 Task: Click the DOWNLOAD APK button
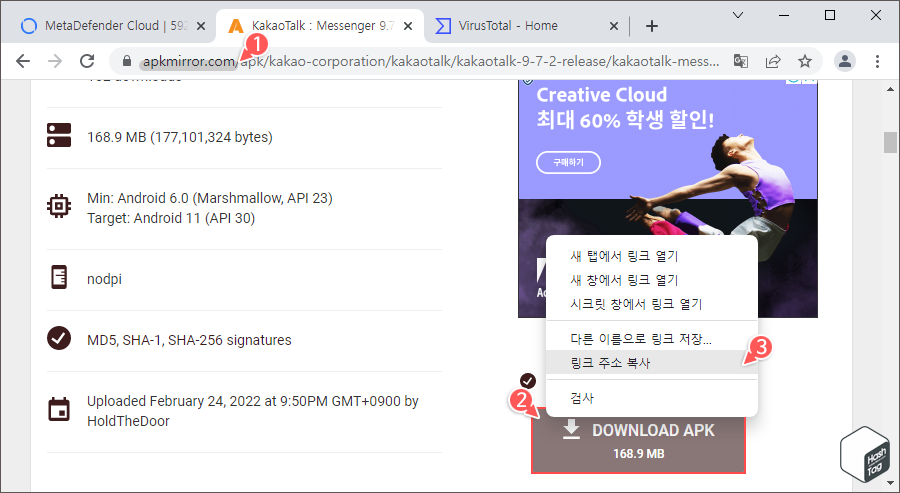[x=638, y=441]
